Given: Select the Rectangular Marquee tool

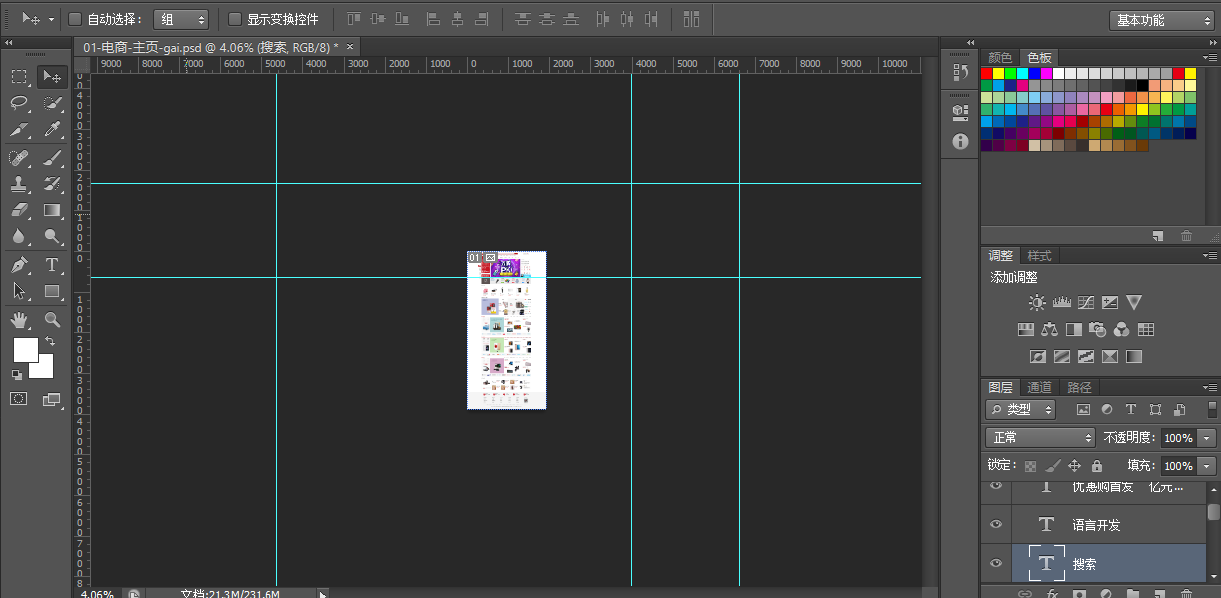Looking at the screenshot, I should coord(19,77).
